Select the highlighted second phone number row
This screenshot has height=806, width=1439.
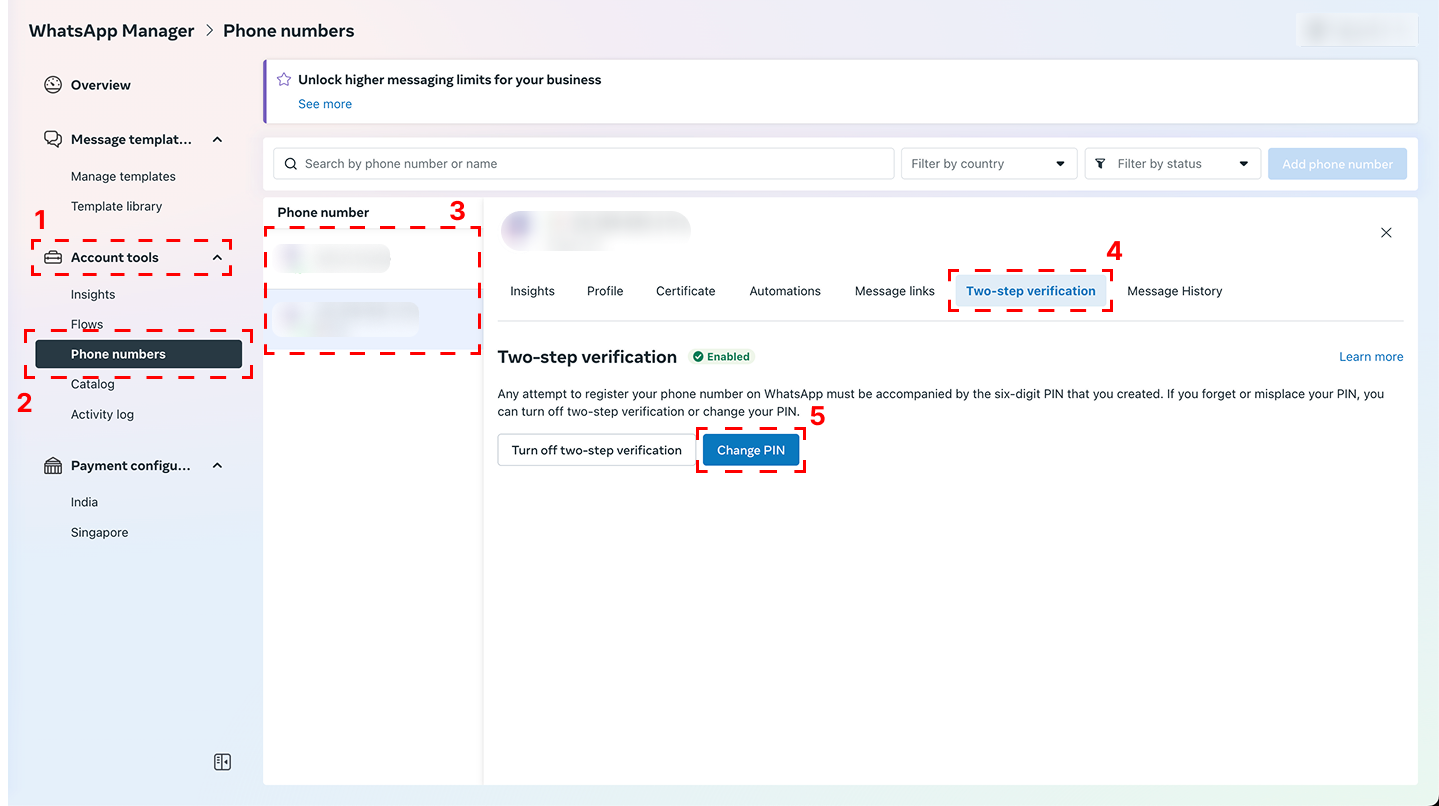372,319
